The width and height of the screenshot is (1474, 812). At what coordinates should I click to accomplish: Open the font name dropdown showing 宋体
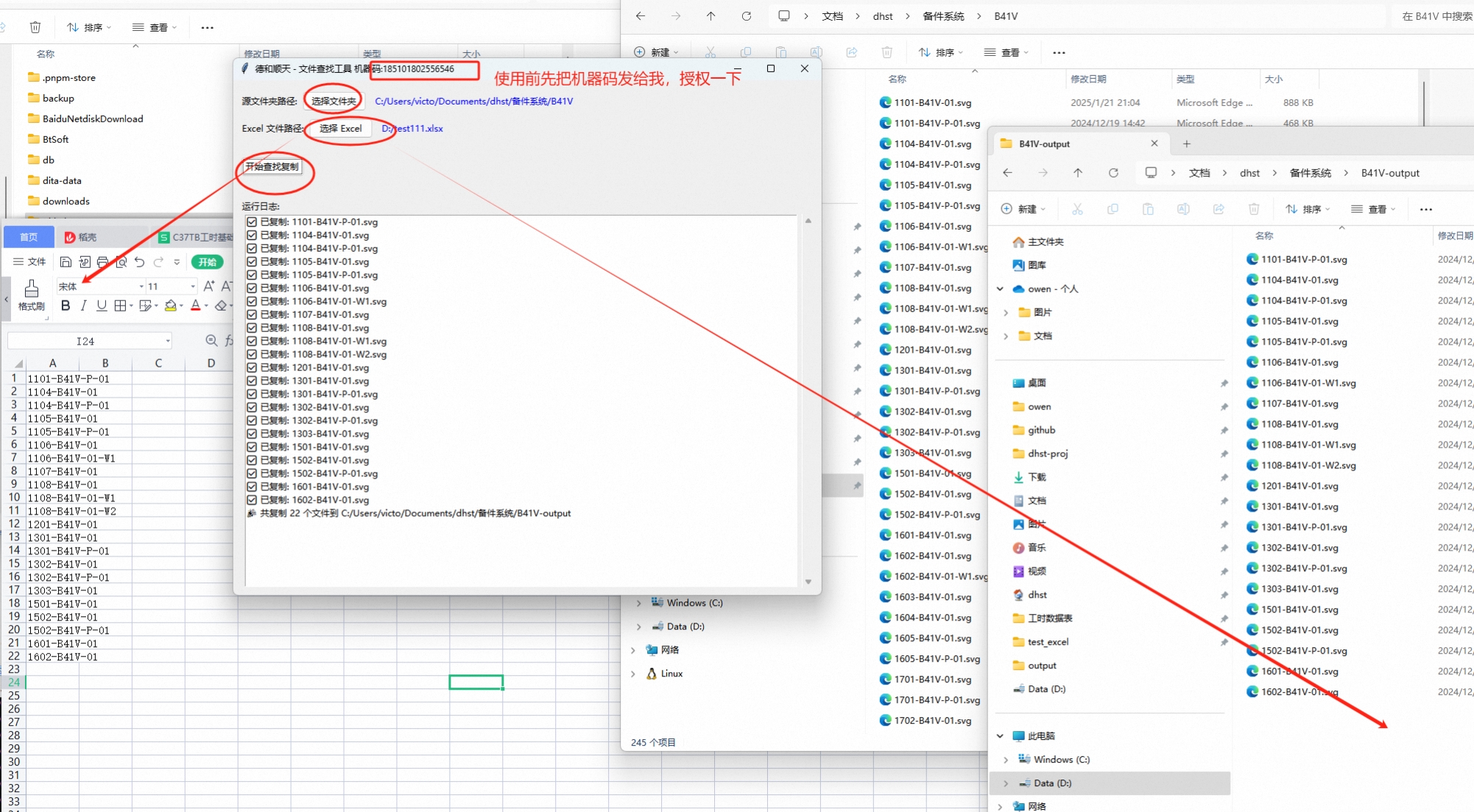tap(141, 286)
